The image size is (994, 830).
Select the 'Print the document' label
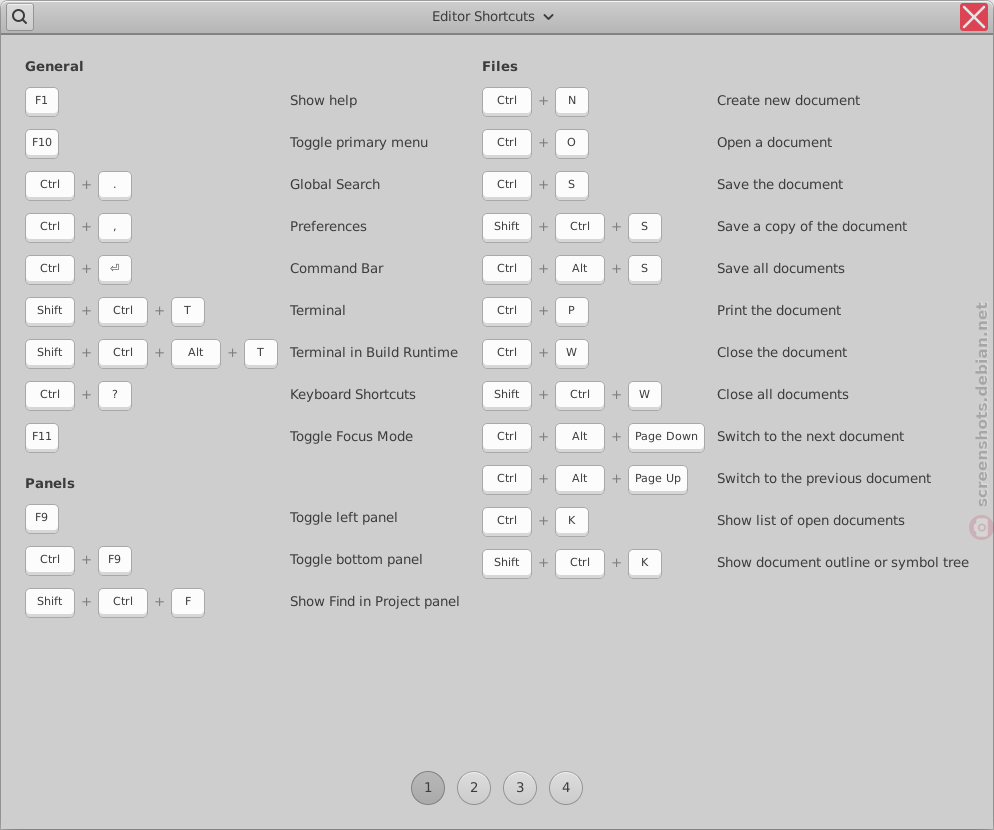[x=778, y=311]
